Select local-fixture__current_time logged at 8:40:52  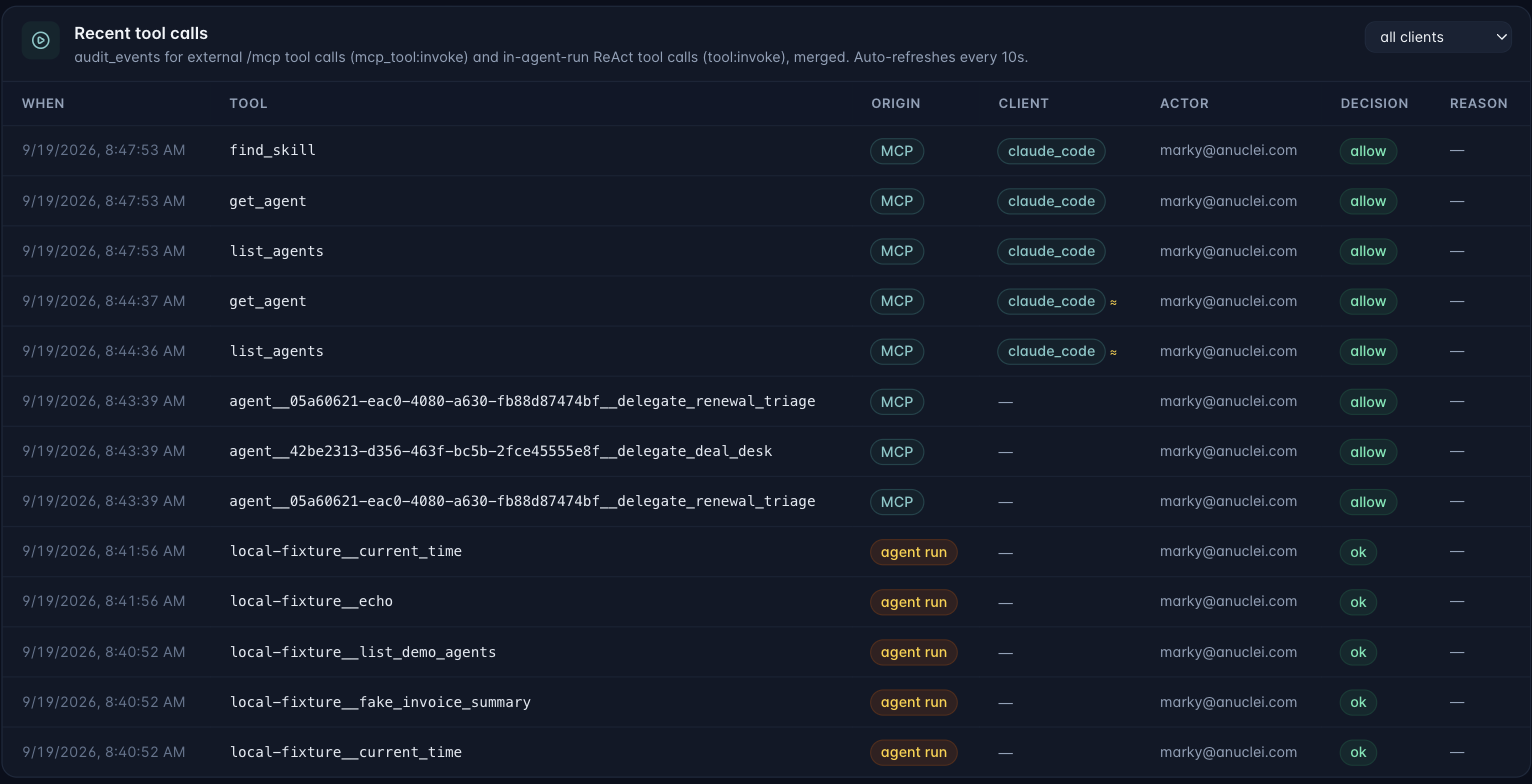click(x=346, y=752)
